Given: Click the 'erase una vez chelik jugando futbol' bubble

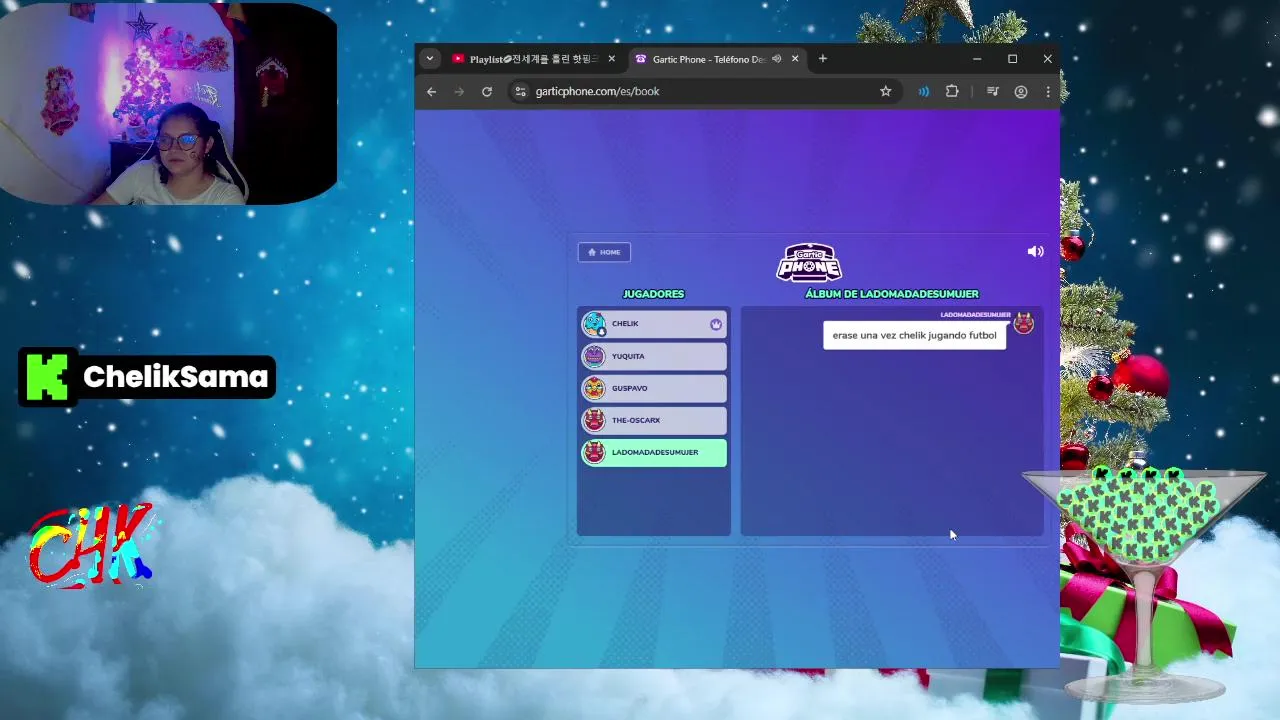Looking at the screenshot, I should pyautogui.click(x=914, y=335).
